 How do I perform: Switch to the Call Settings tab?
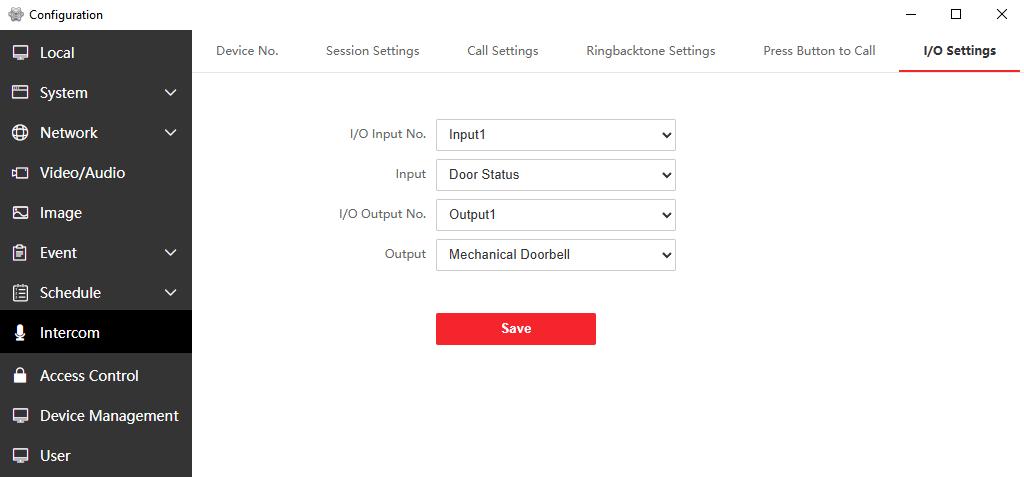coord(502,51)
